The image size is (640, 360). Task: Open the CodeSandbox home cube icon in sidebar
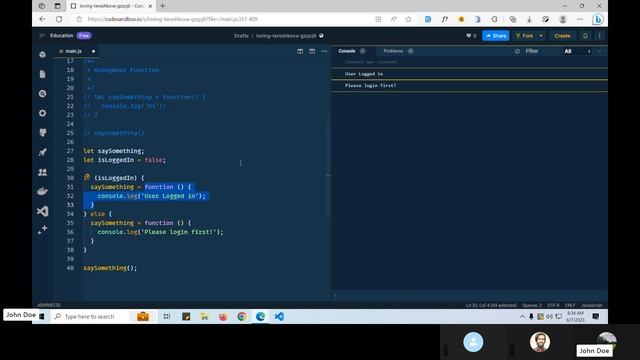[42, 55]
